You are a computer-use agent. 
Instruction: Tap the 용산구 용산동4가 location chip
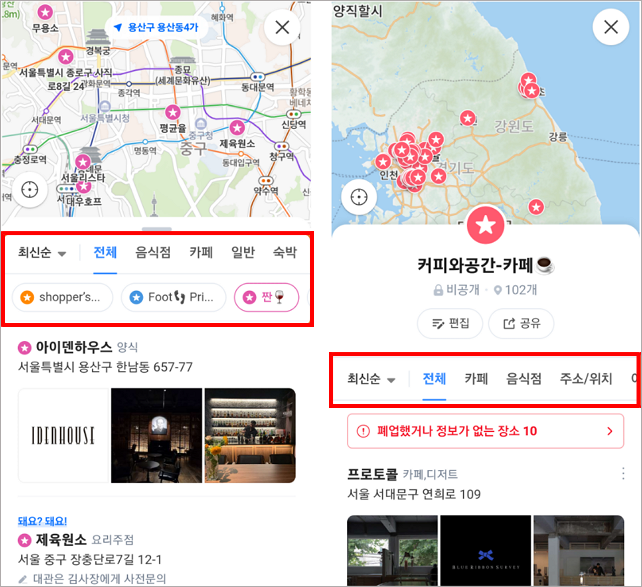coord(158,27)
